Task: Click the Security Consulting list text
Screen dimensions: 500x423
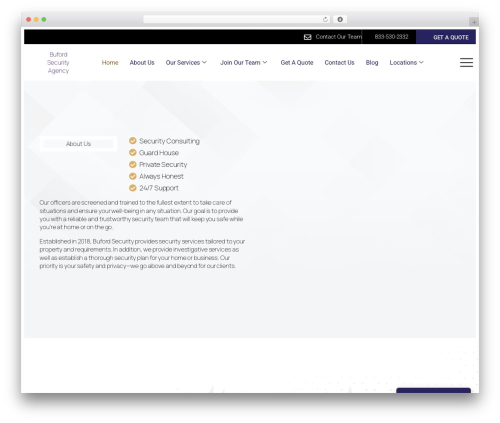Action: pyautogui.click(x=169, y=141)
